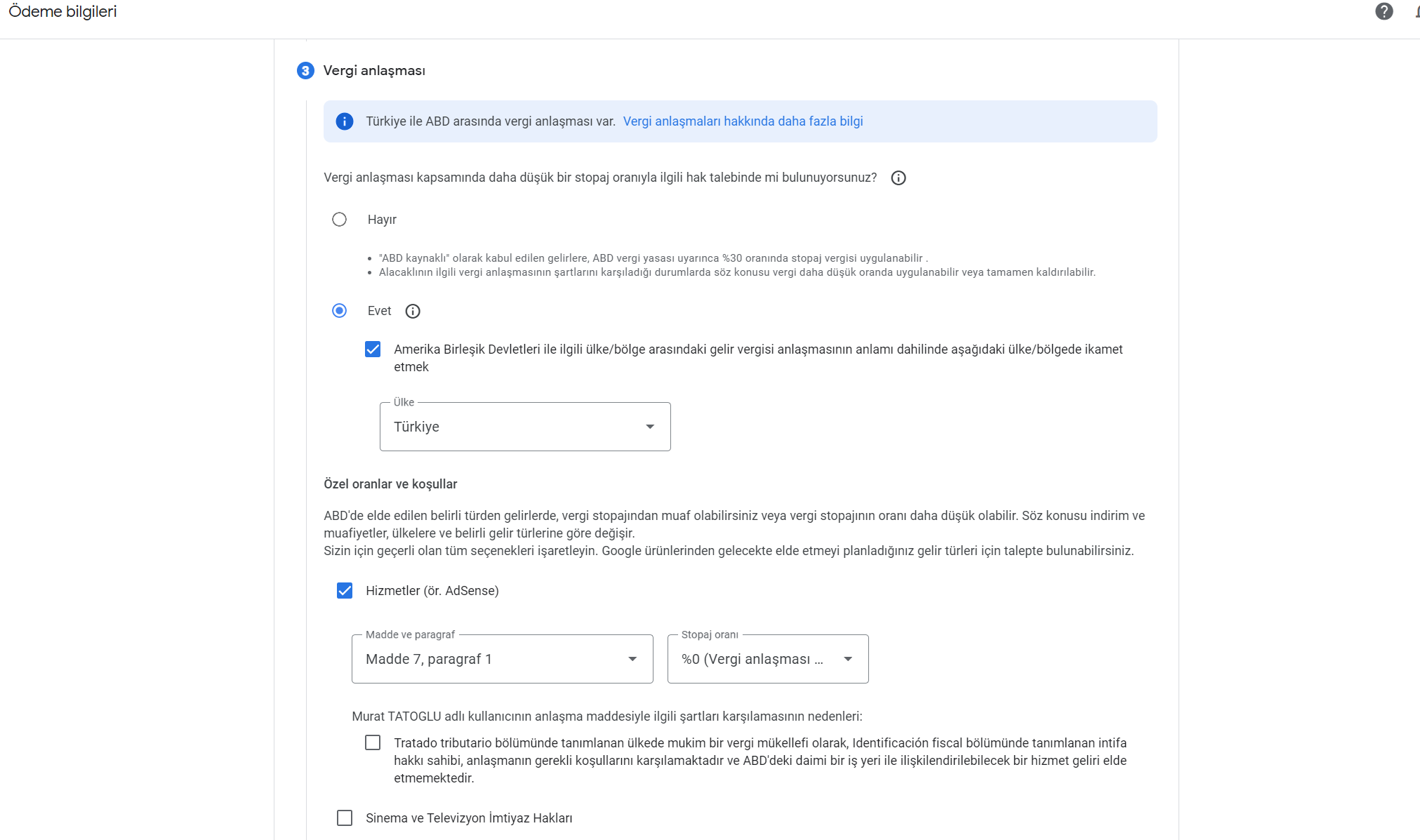Open the Ülke country dropdown
Image resolution: width=1420 pixels, height=840 pixels.
click(x=525, y=427)
